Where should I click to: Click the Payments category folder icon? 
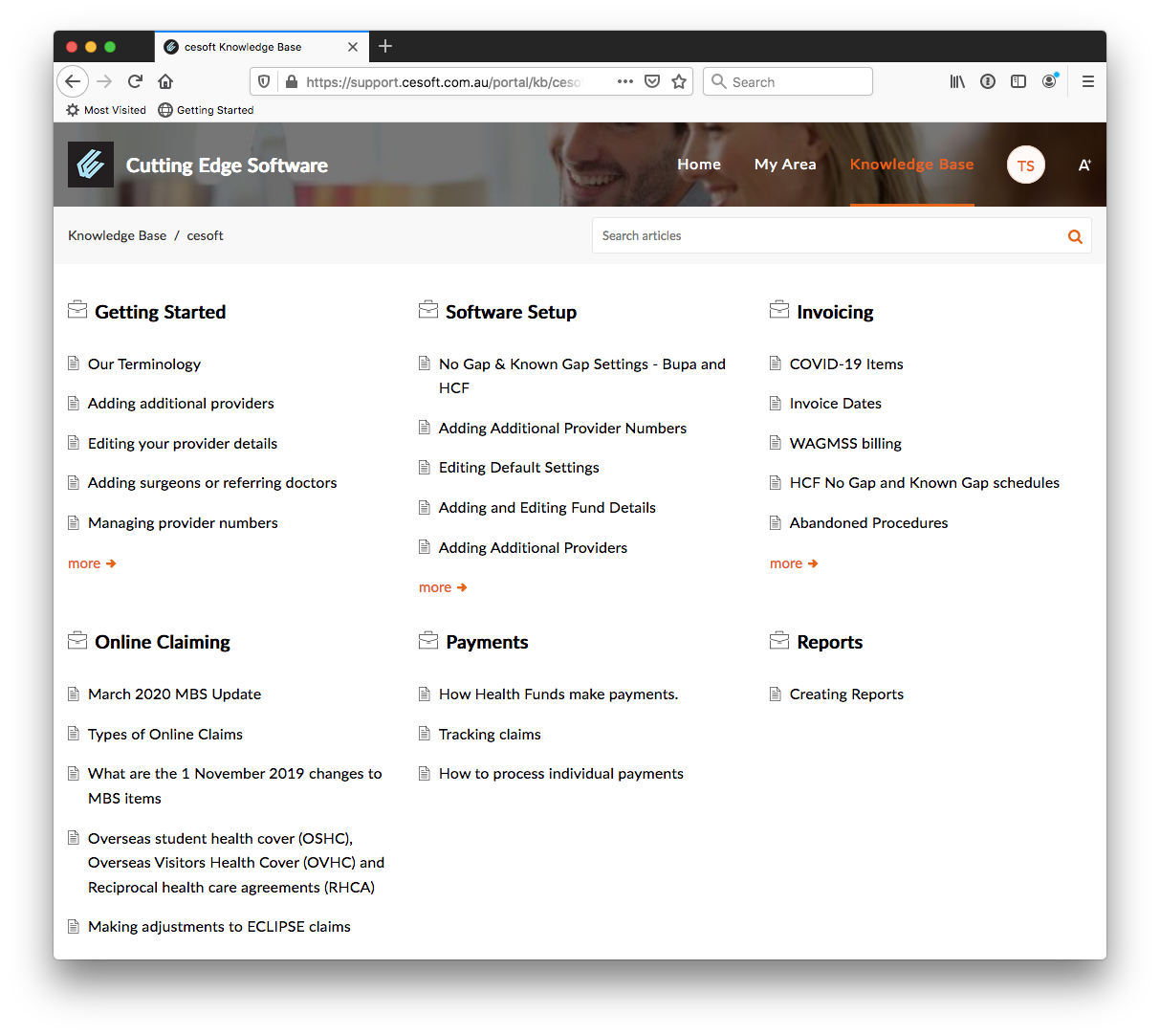(x=428, y=640)
